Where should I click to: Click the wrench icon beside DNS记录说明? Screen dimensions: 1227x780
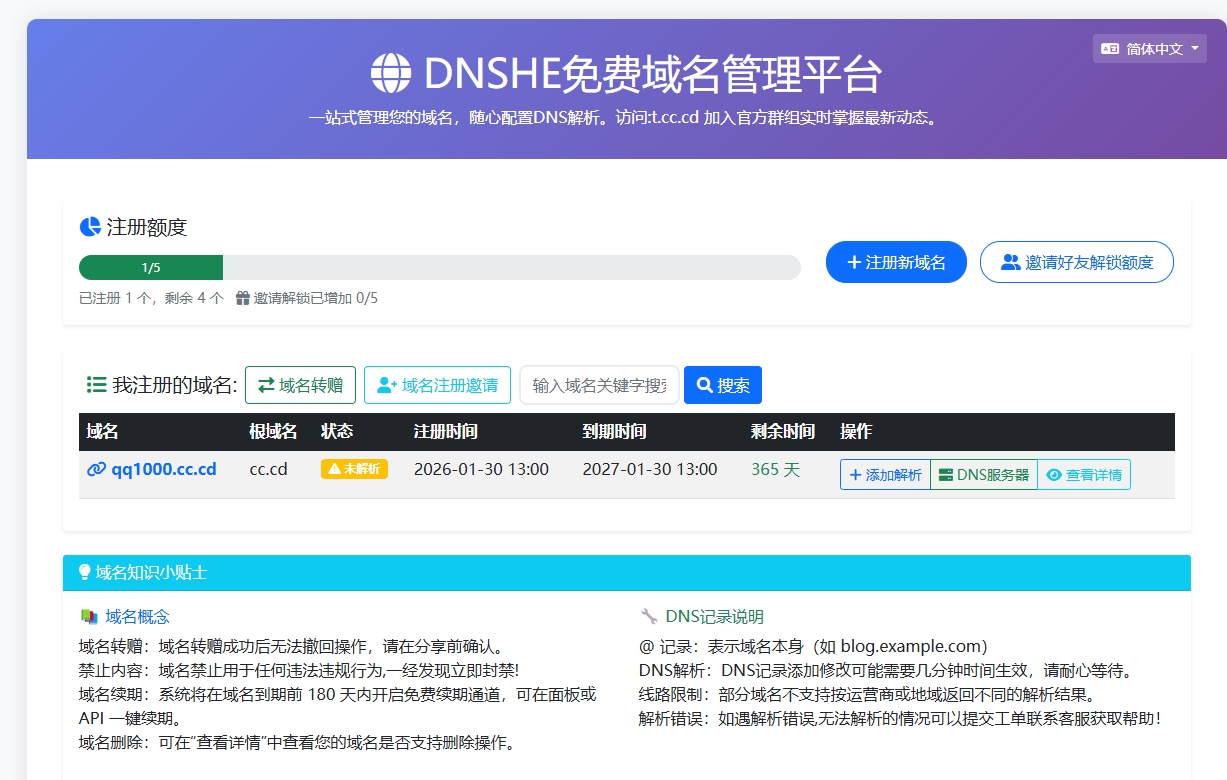point(649,617)
